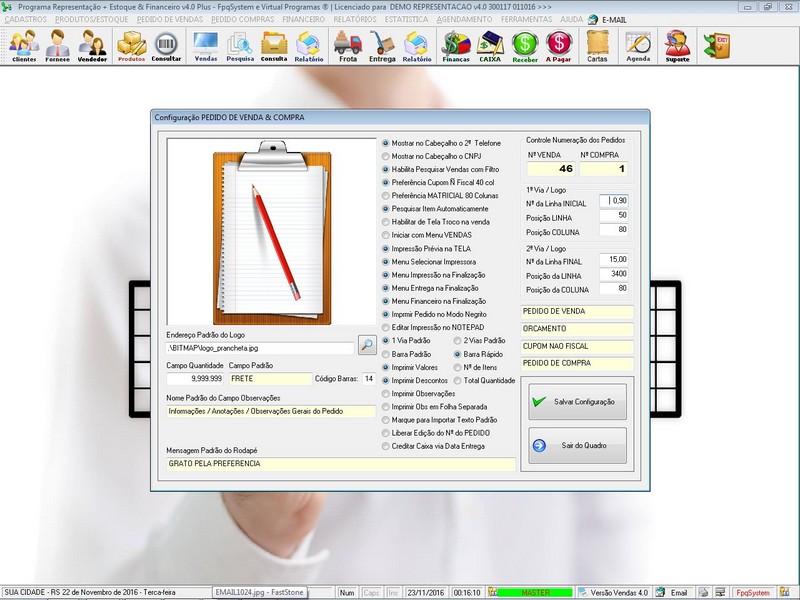Open the Frota truck icon
The image size is (800, 600).
[x=347, y=46]
